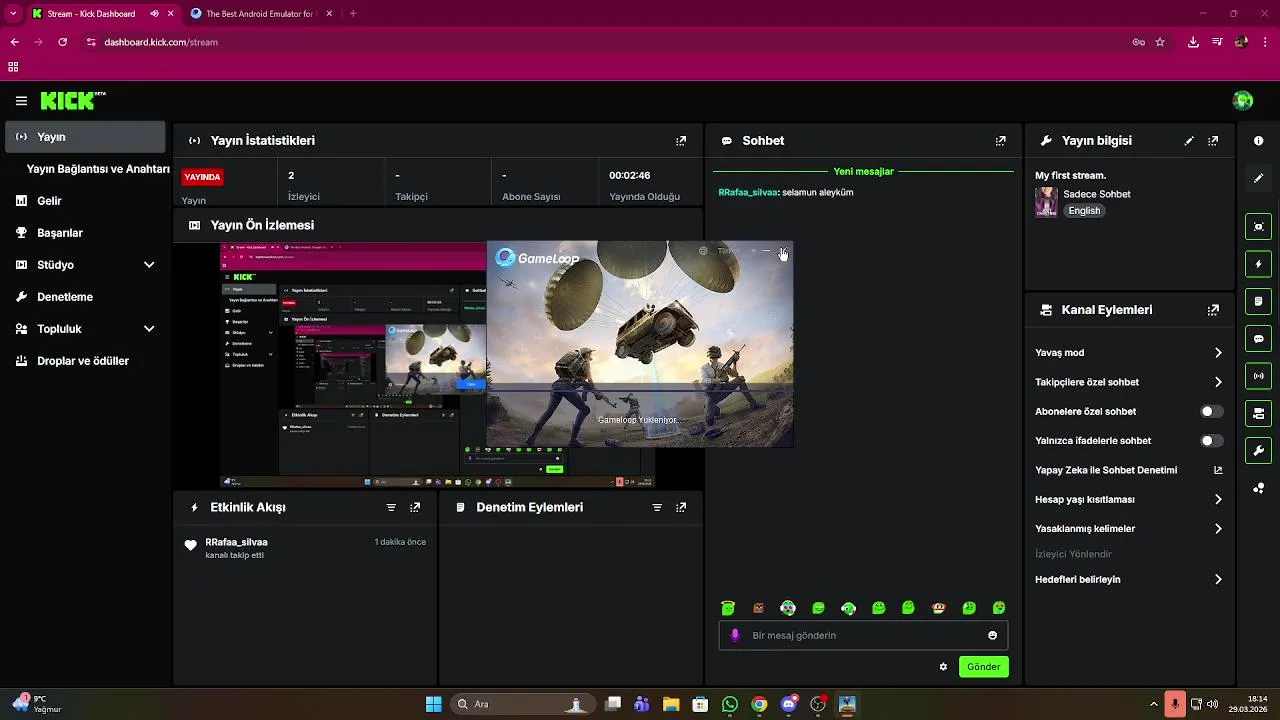Click the three-dots icon at bottom of right rail
This screenshot has height=720, width=1280.
tap(1259, 488)
